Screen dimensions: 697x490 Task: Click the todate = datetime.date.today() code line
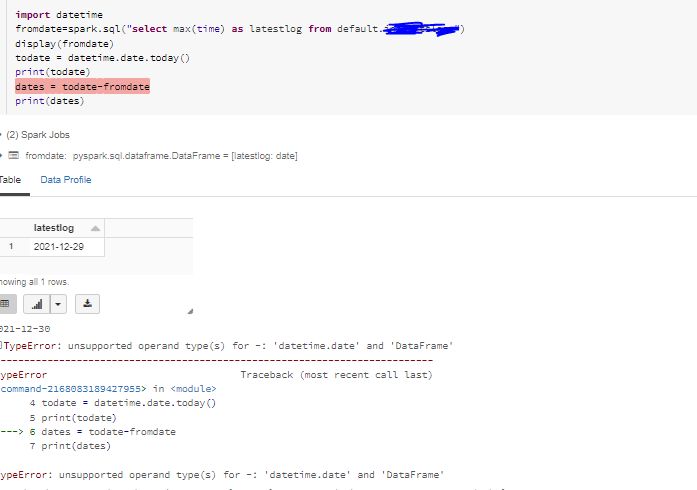(102, 58)
